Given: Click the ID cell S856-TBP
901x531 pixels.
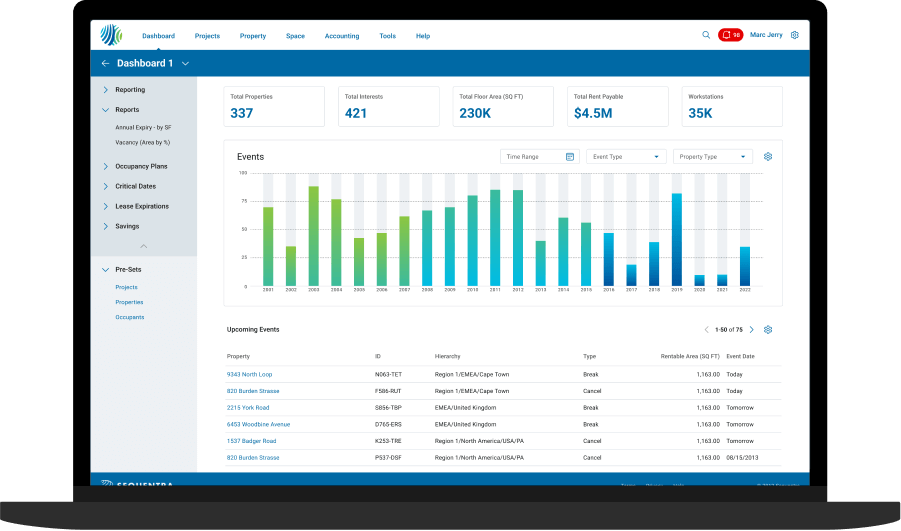Looking at the screenshot, I should tap(388, 407).
